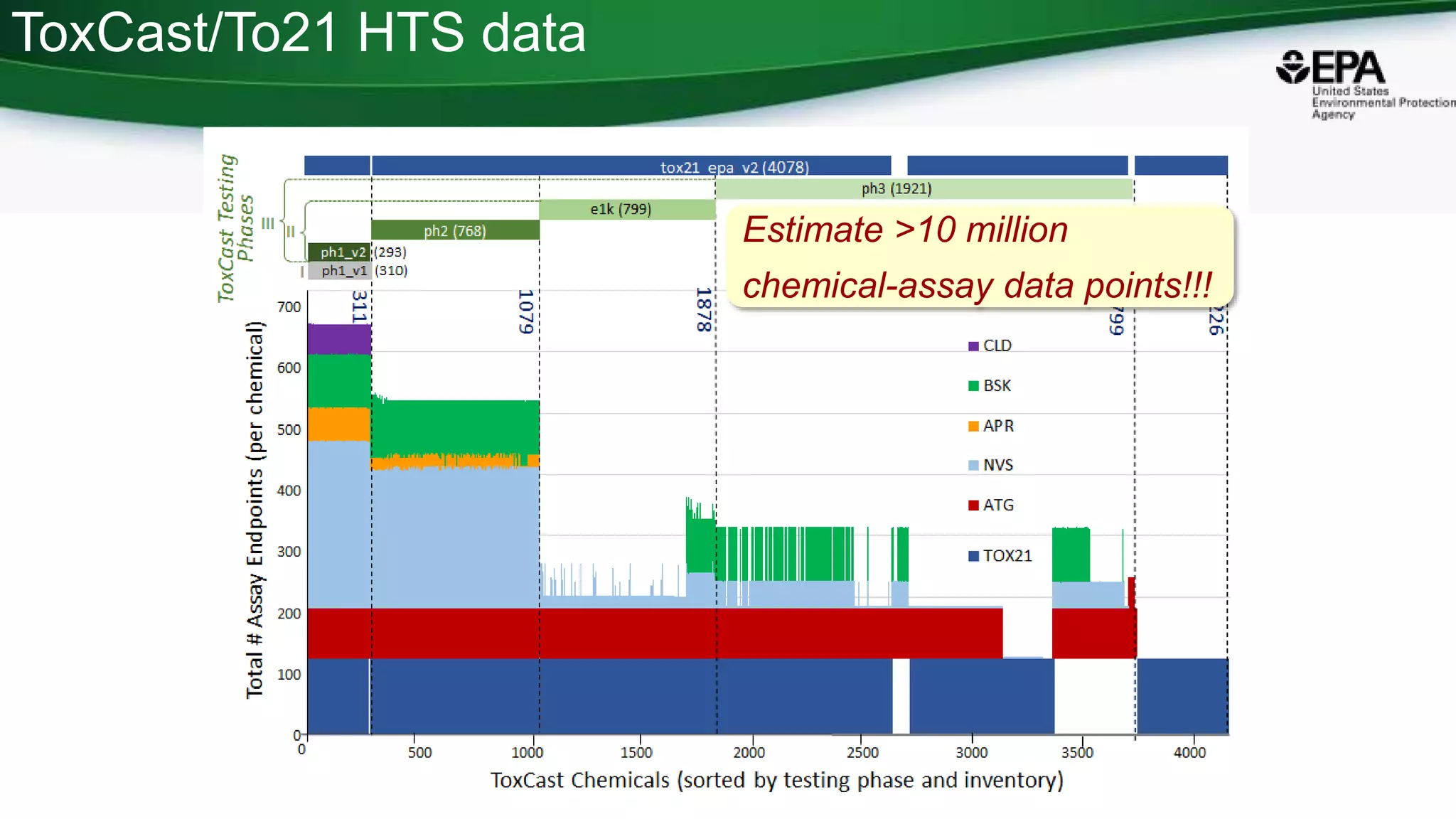1456x819 pixels.
Task: Select the ph2 (768) phase bar
Action: [x=455, y=230]
